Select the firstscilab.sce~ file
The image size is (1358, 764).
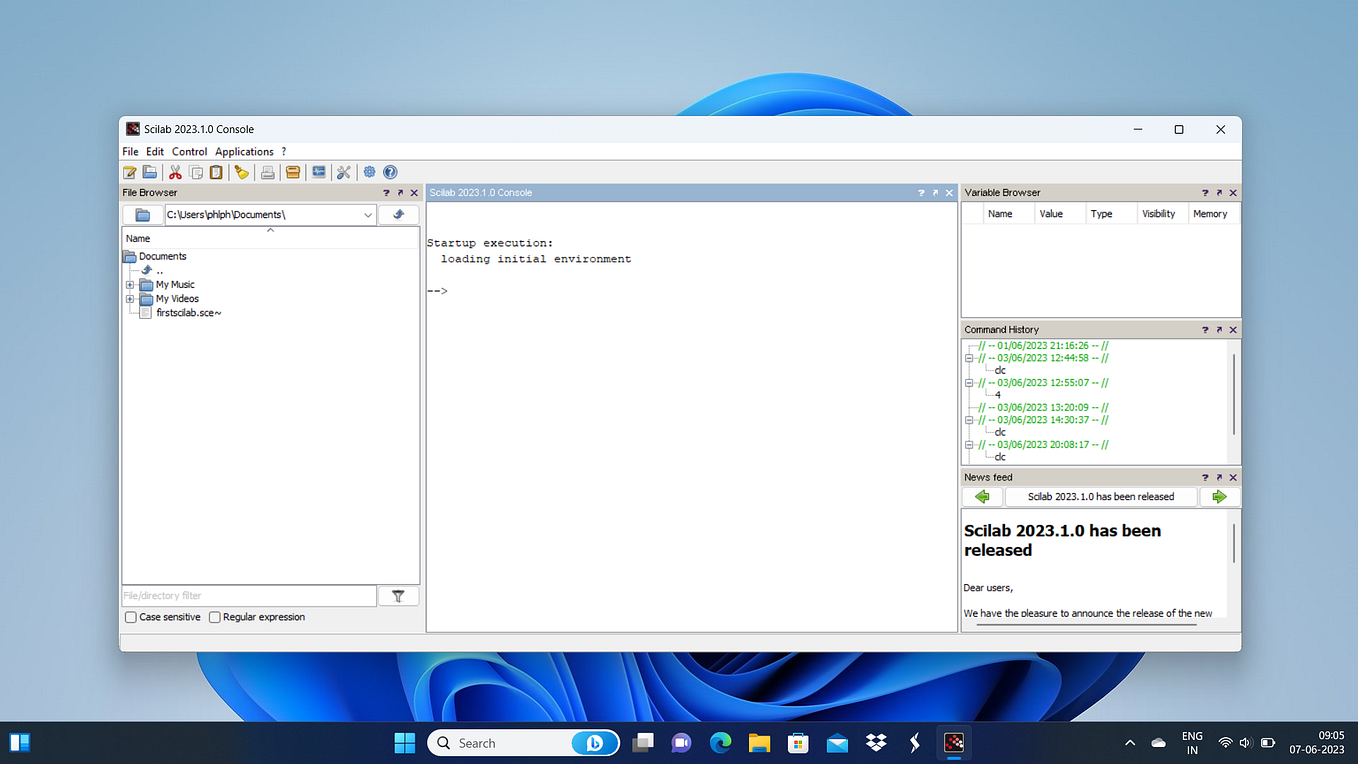pyautogui.click(x=189, y=313)
